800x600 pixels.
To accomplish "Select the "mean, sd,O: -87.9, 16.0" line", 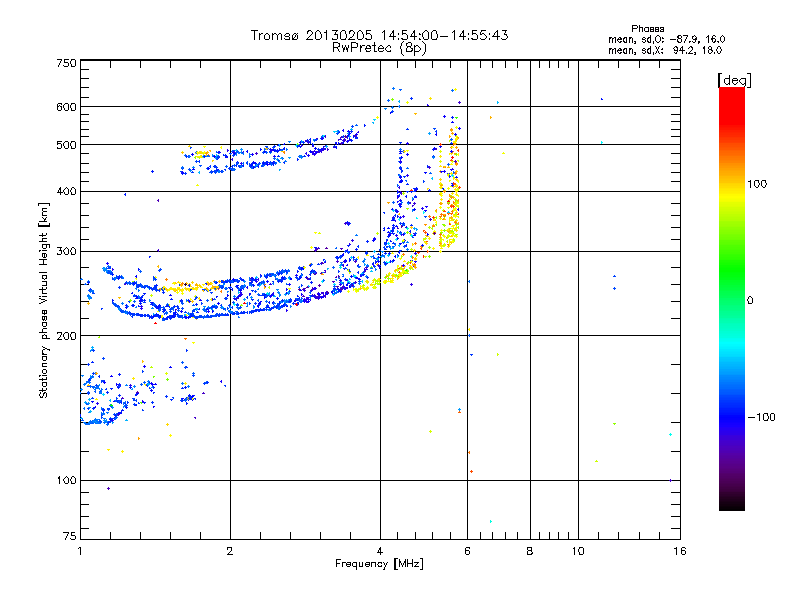I will (666, 39).
